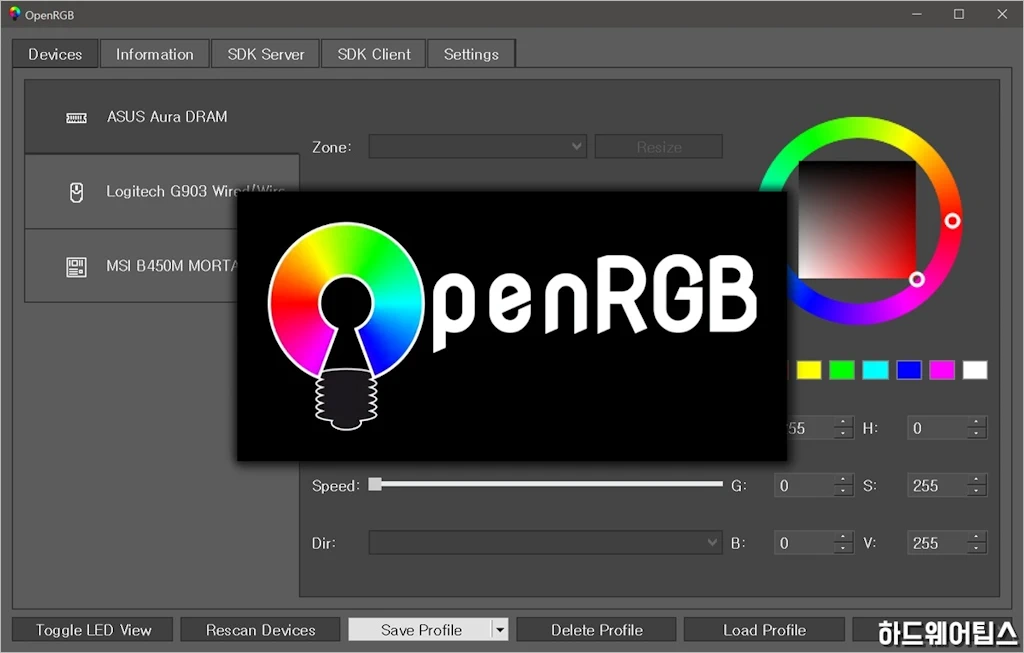Click the Save Profile button
Screen dimensions: 1024x653
(421, 630)
